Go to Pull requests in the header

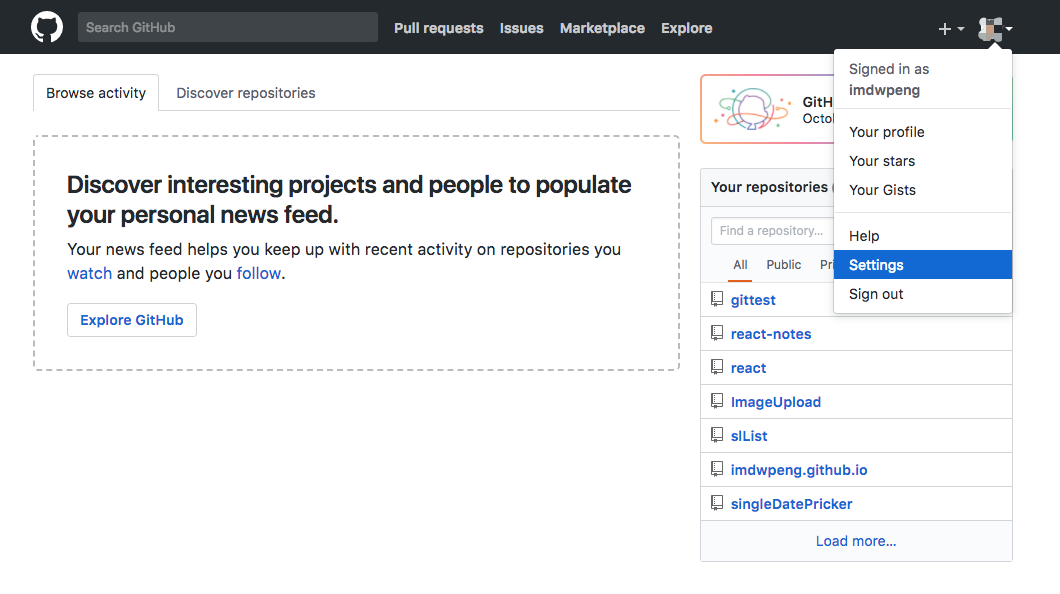[438, 28]
